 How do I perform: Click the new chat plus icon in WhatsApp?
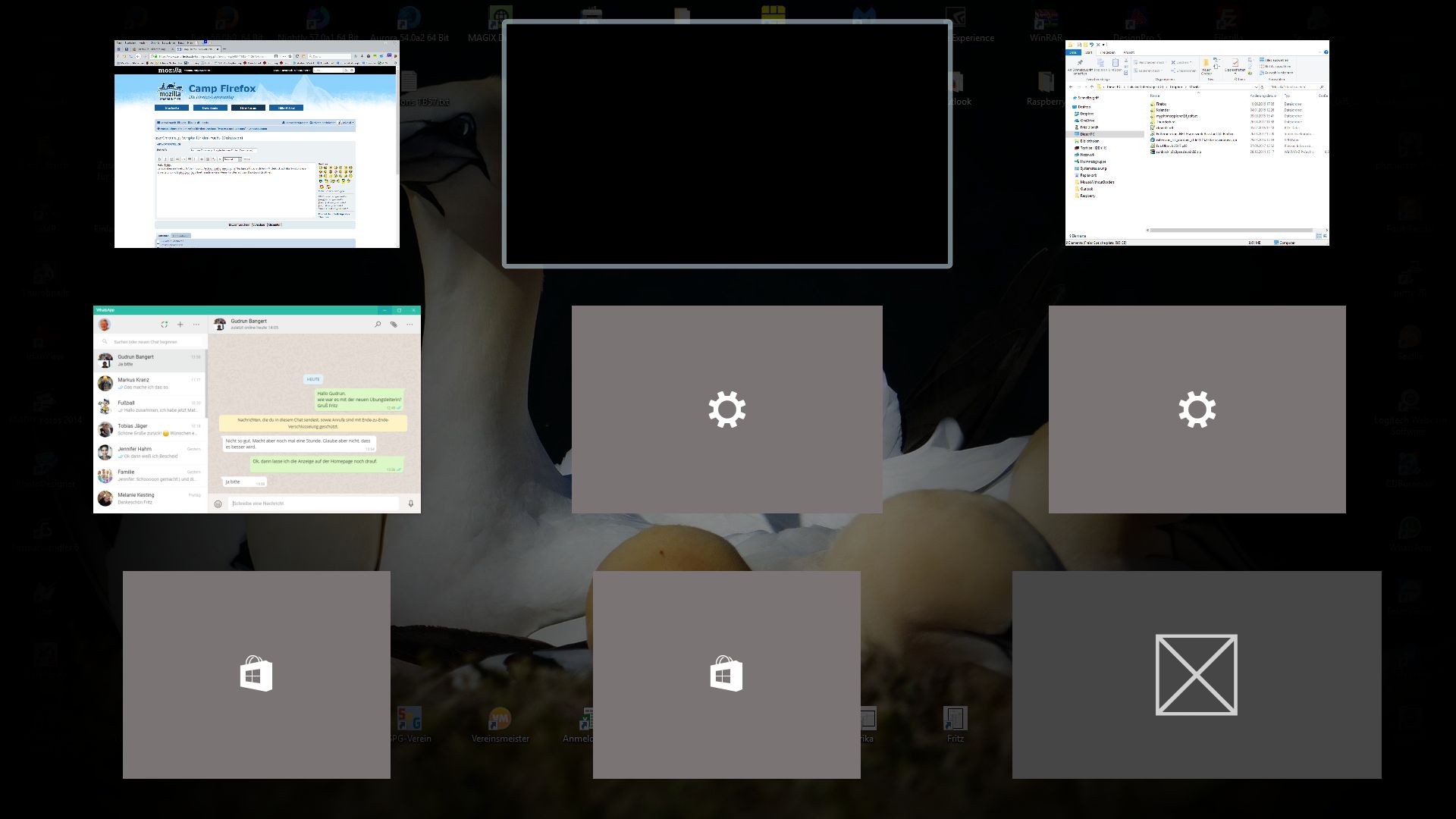(x=180, y=325)
